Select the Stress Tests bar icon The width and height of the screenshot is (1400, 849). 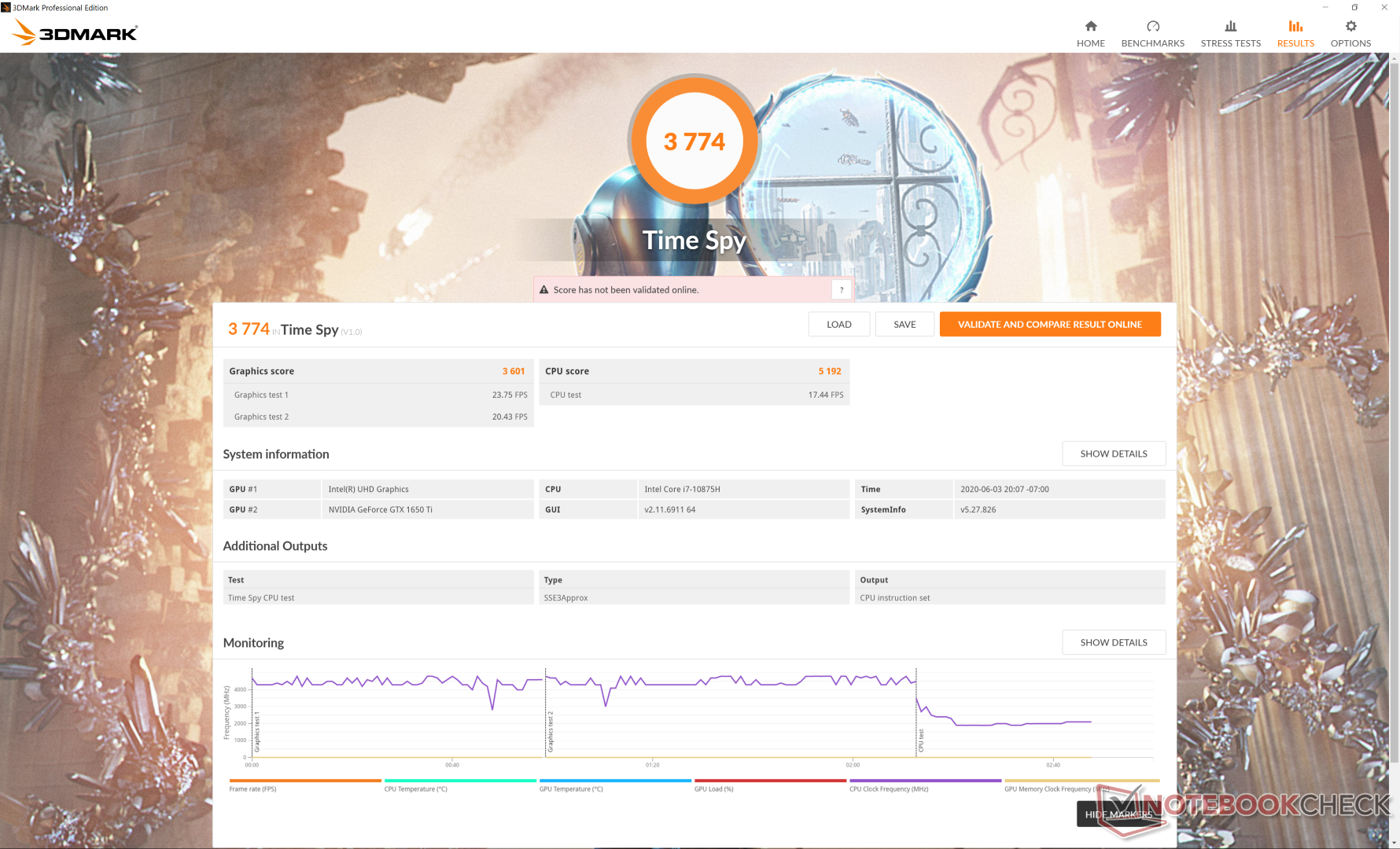click(1231, 26)
